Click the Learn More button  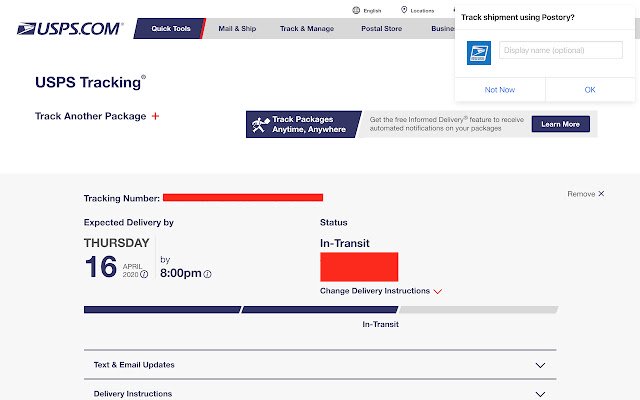pyautogui.click(x=560, y=124)
